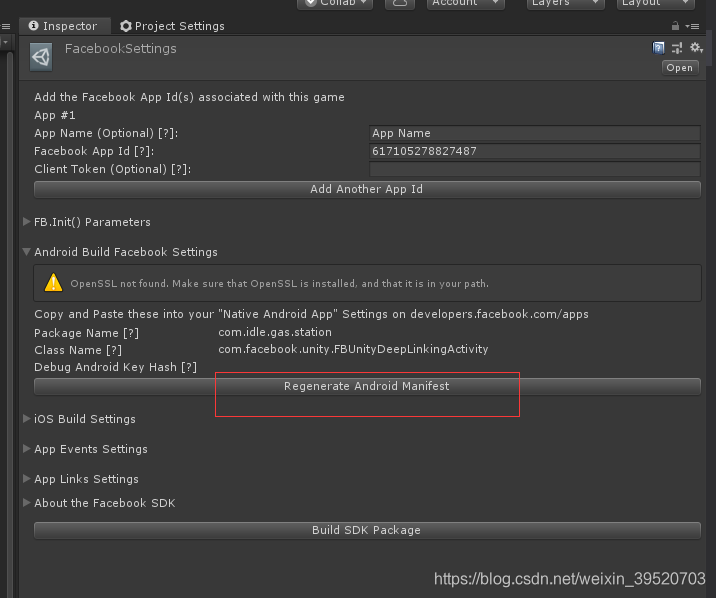Select the FBUnityDeepLinkingActivity class name text
The height and width of the screenshot is (598, 716).
coord(353,349)
